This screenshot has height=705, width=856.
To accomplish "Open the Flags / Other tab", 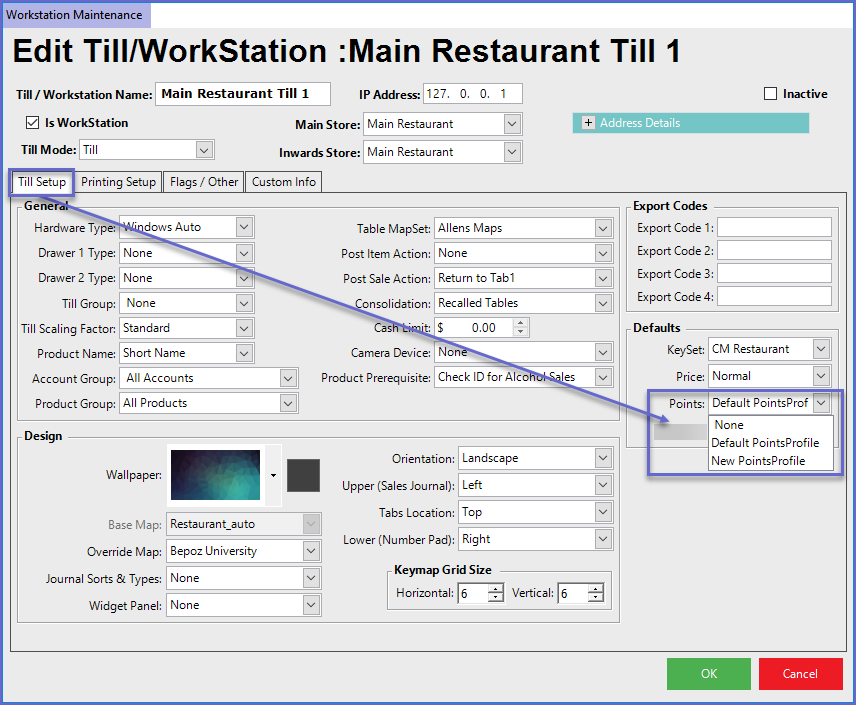I will point(204,182).
